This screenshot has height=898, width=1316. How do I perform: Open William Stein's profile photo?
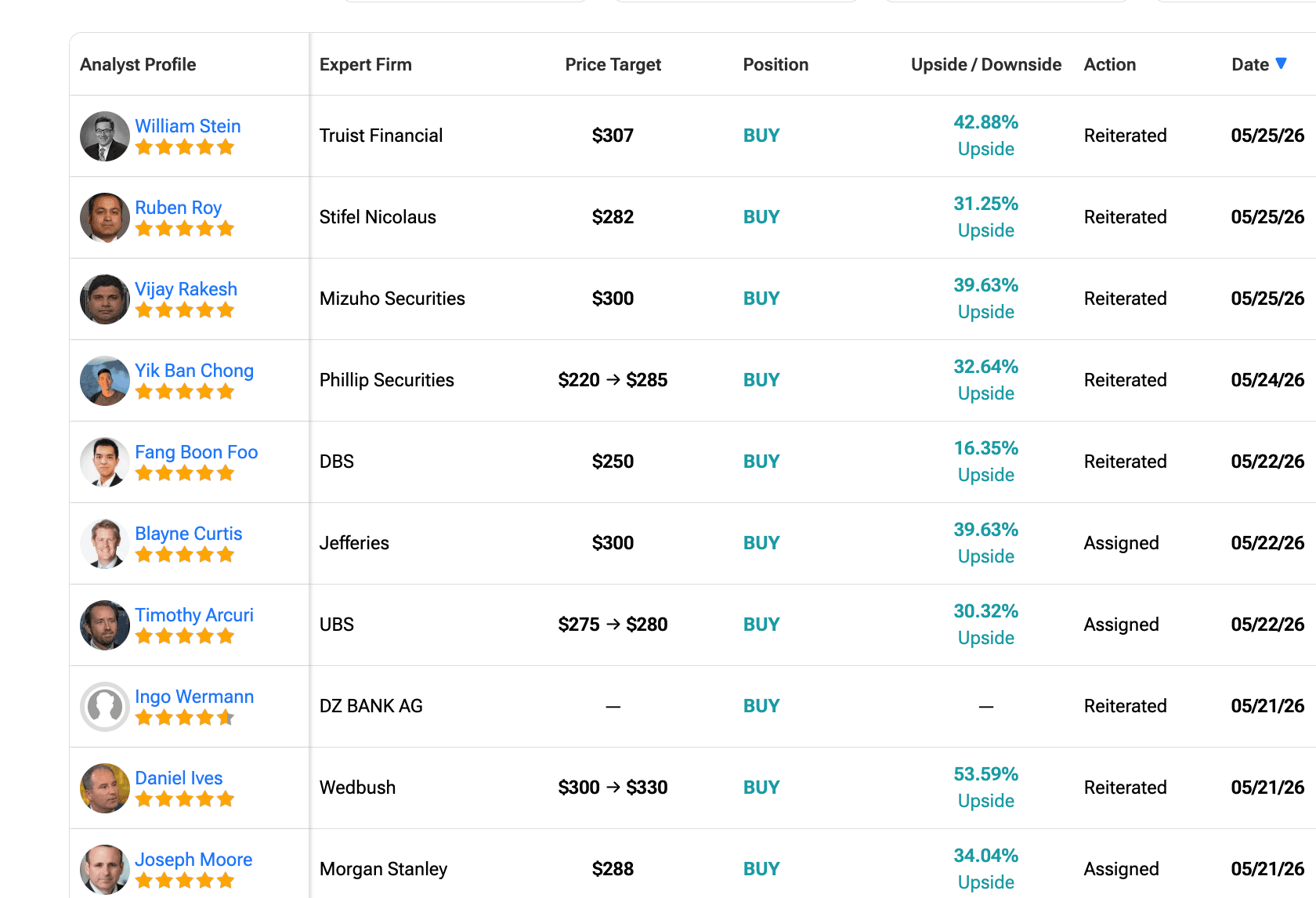coord(105,136)
